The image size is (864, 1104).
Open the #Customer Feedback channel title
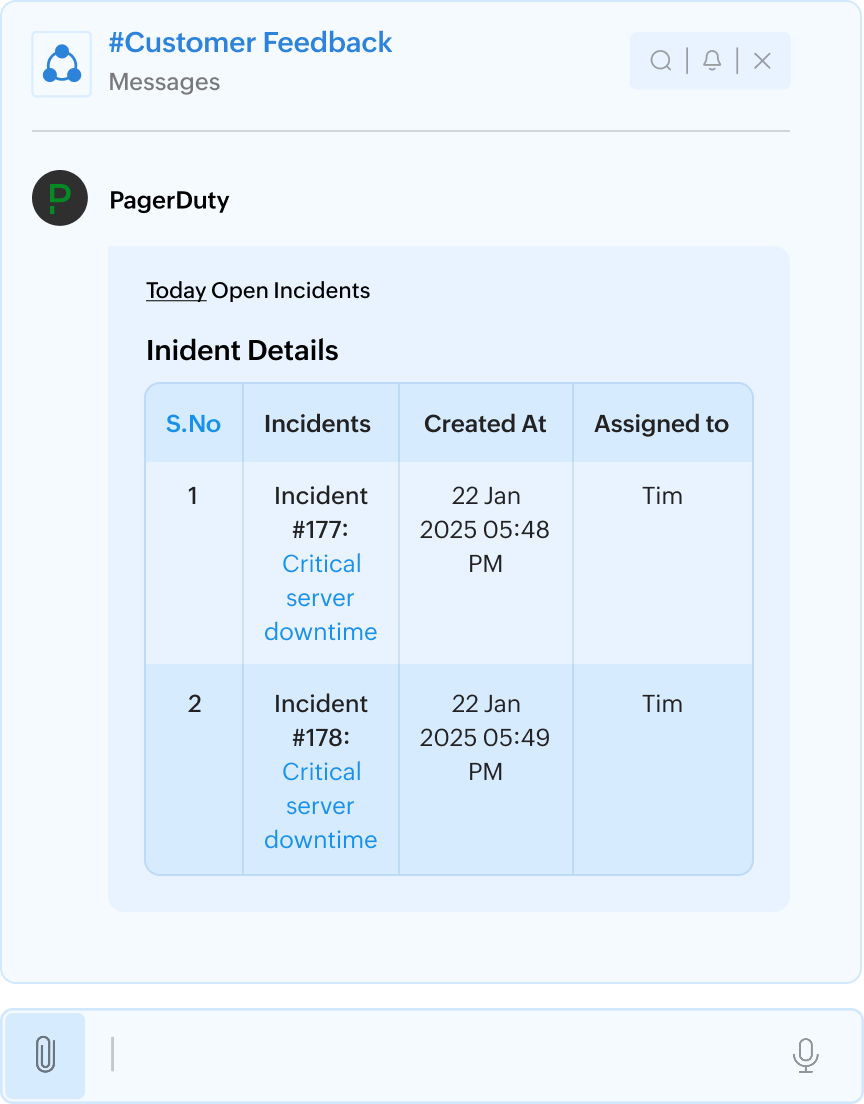tap(250, 43)
